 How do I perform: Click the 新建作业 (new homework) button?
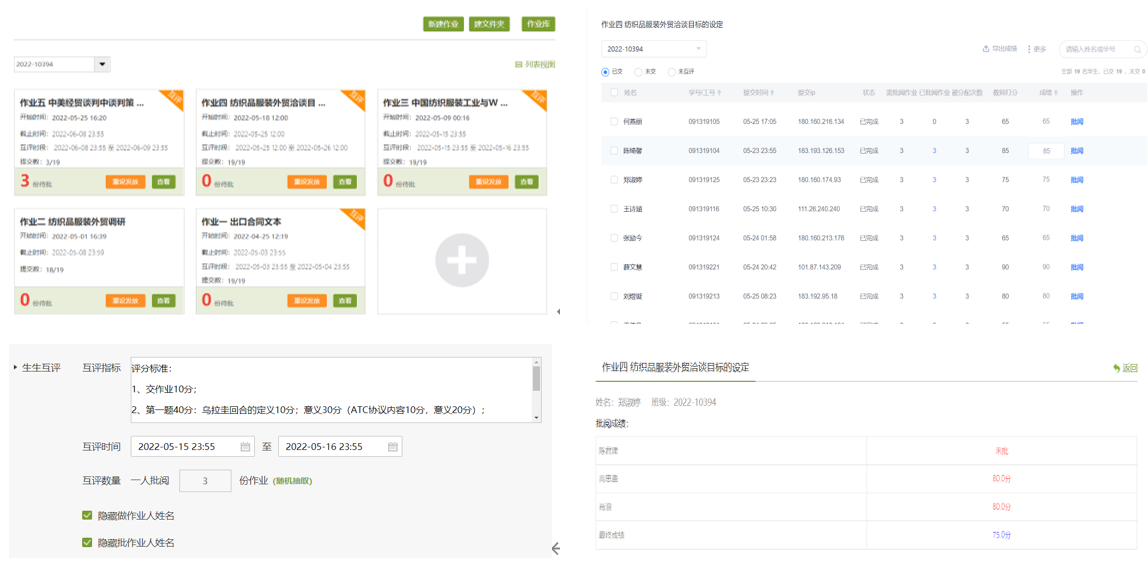click(x=443, y=24)
